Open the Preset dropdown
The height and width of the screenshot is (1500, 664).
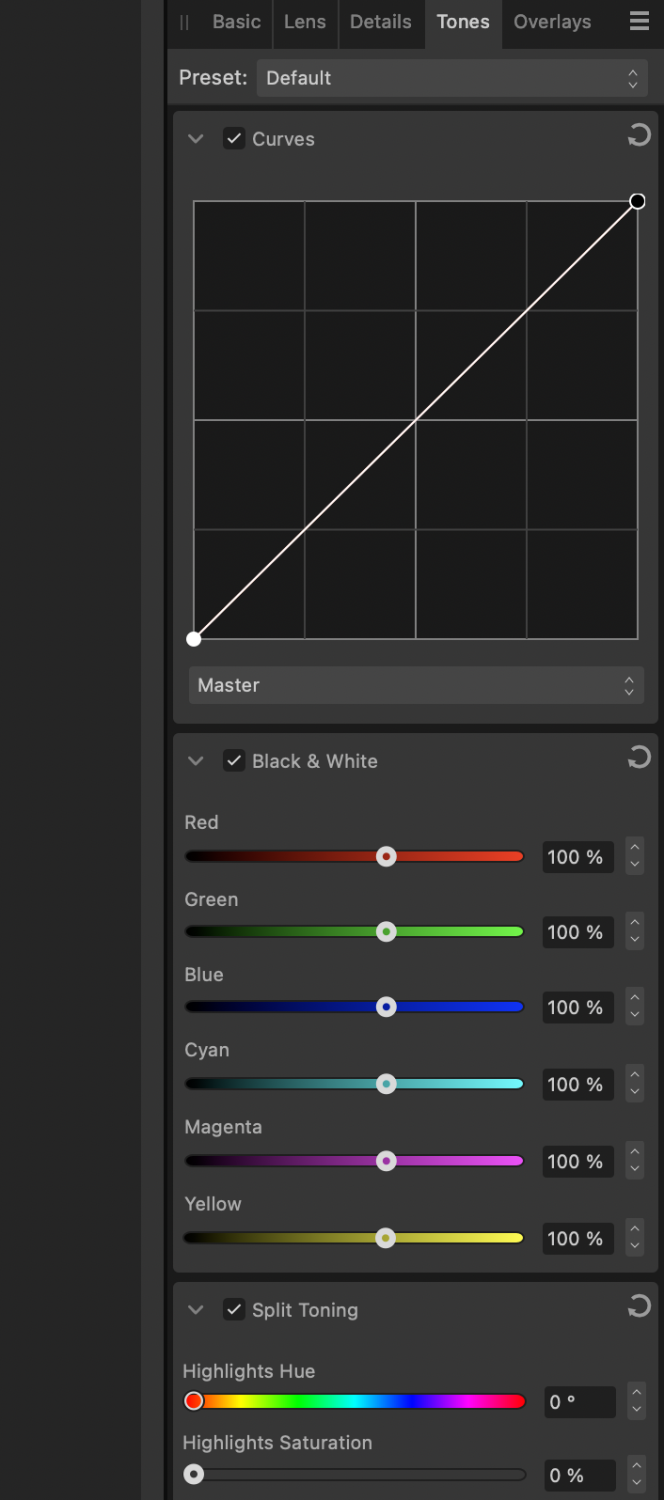[x=452, y=77]
